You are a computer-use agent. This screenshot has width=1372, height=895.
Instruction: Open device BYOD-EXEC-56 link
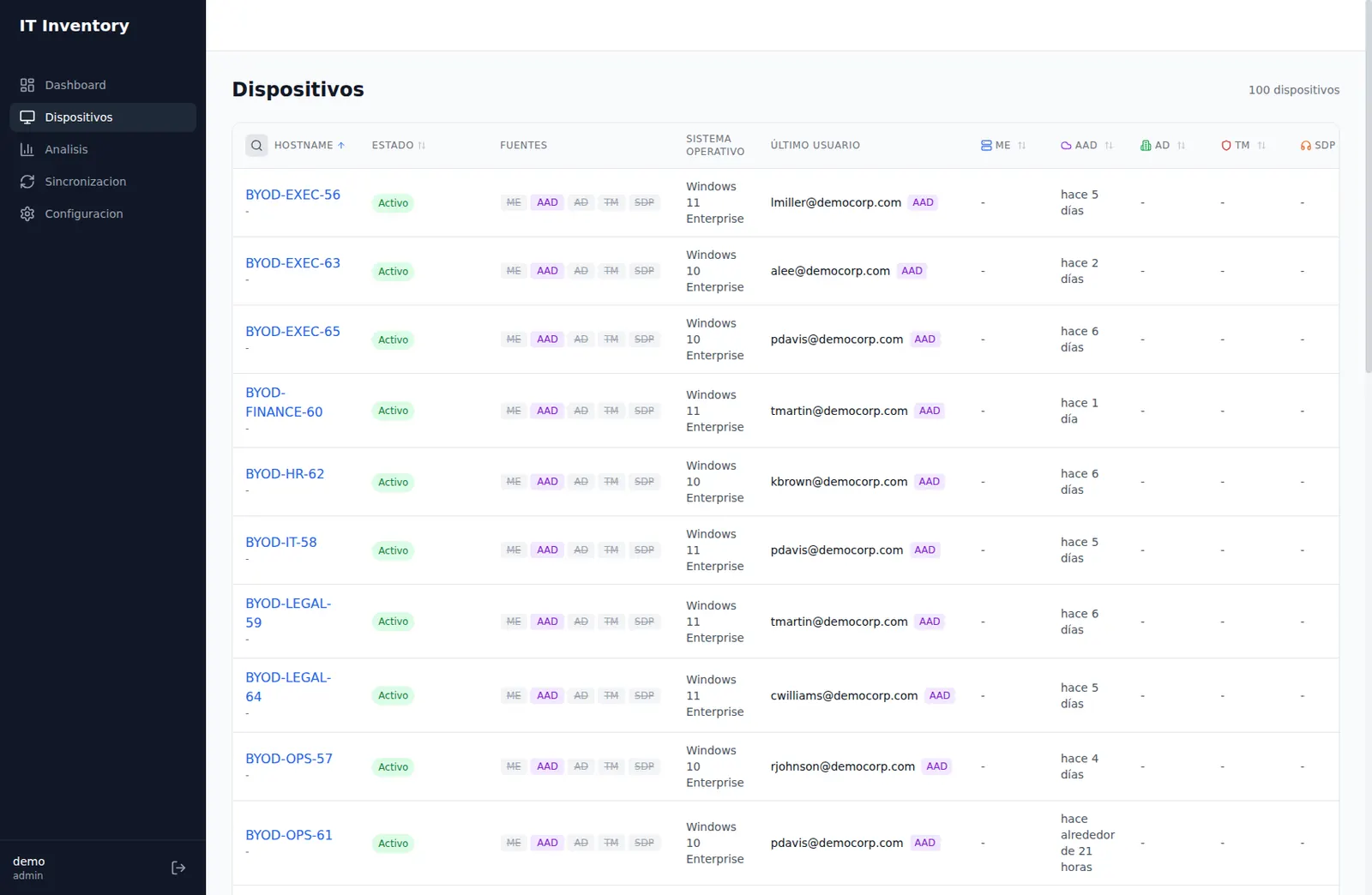292,195
